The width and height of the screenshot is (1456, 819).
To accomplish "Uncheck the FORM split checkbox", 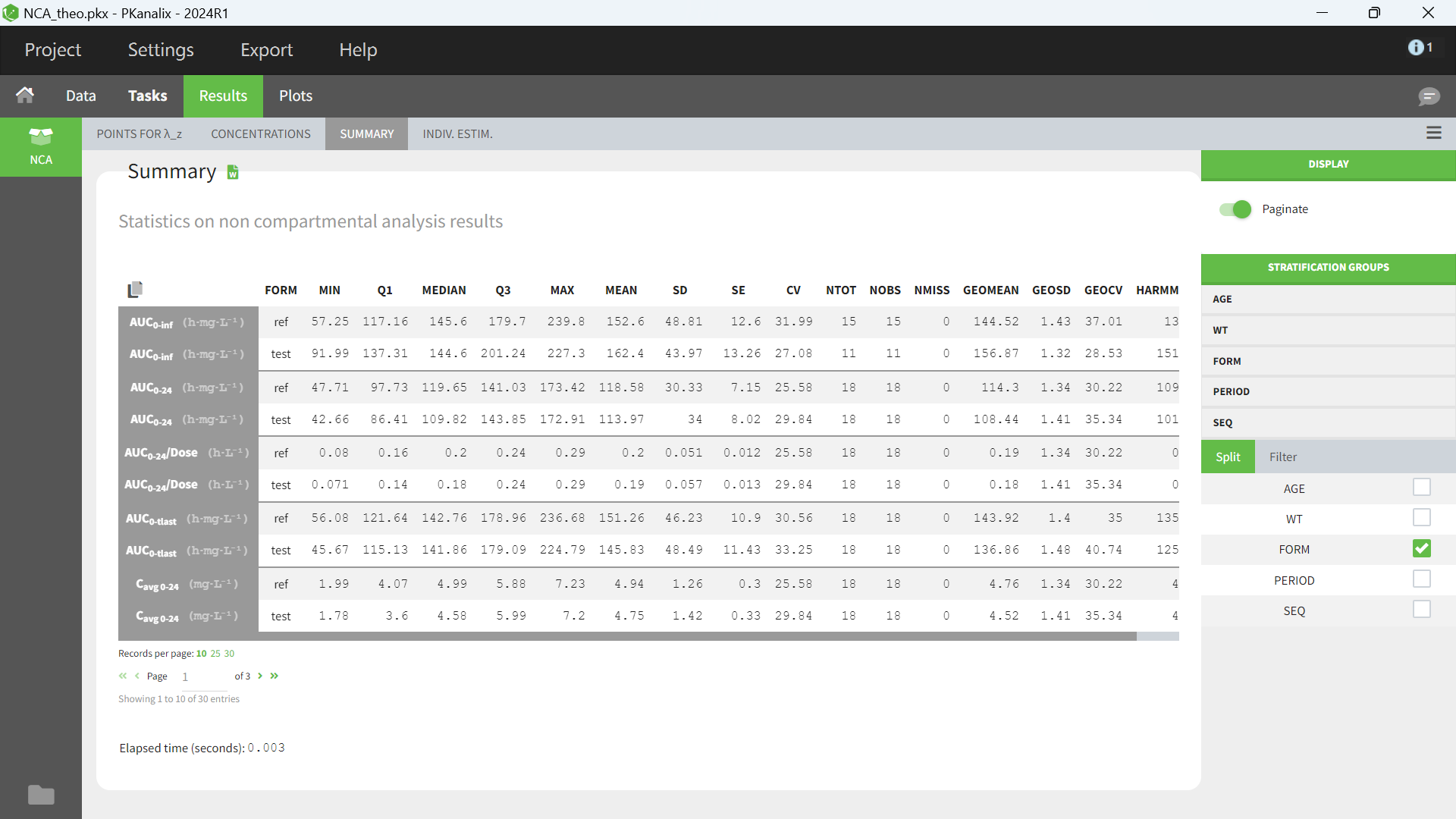I will tap(1421, 549).
